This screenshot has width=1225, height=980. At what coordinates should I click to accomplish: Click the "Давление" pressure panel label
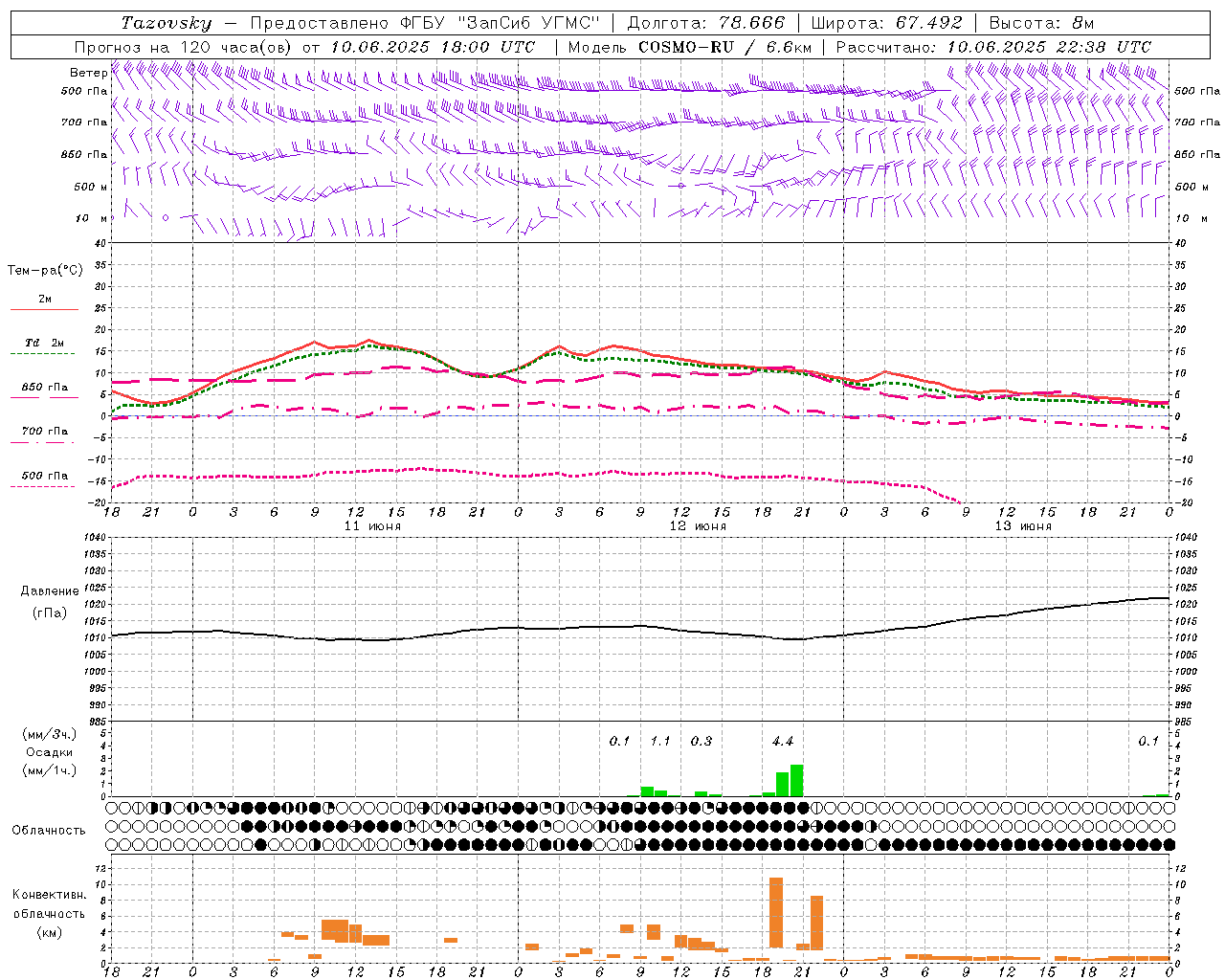point(48,591)
